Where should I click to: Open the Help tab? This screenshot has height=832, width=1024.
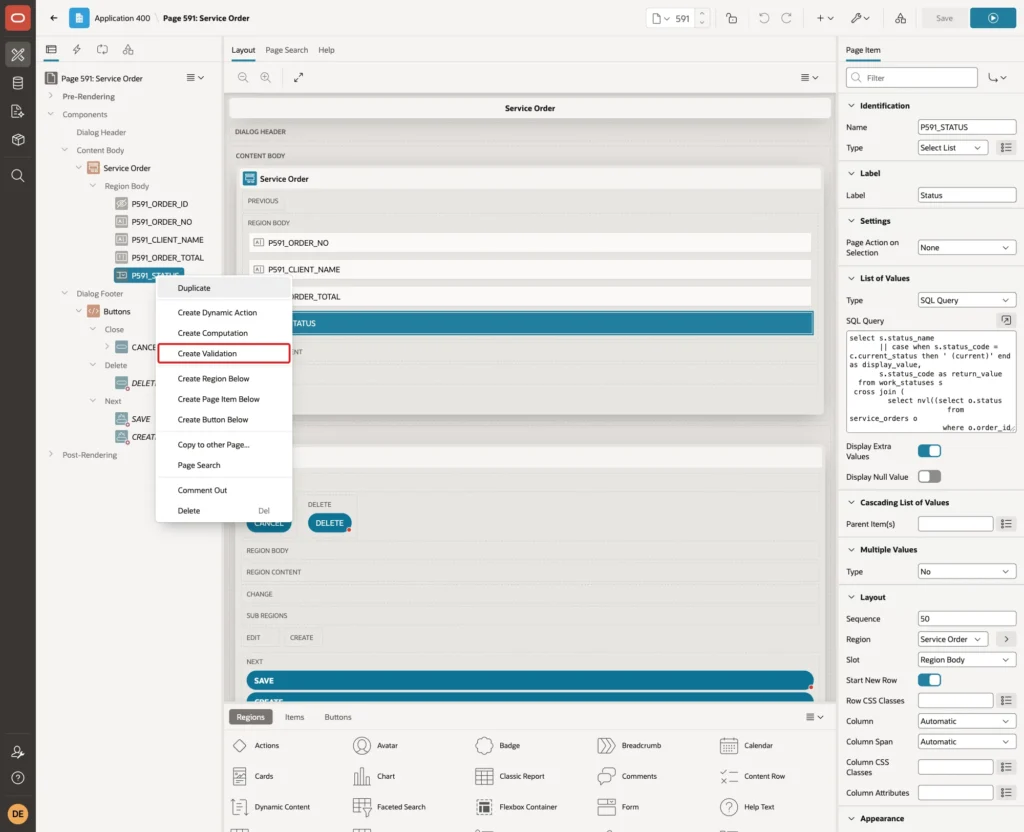point(327,50)
